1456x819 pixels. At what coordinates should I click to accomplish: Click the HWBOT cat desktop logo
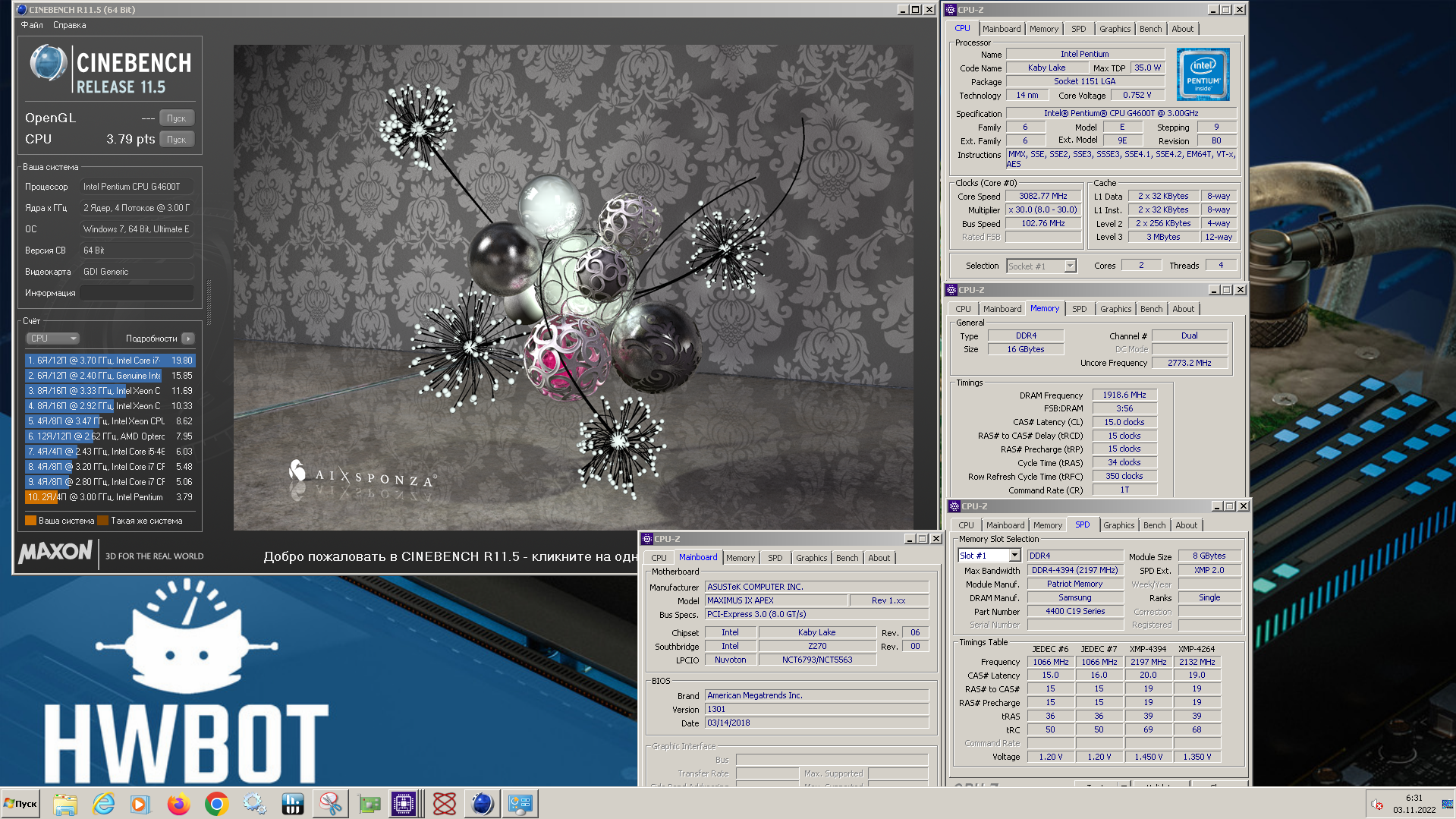pyautogui.click(x=186, y=635)
